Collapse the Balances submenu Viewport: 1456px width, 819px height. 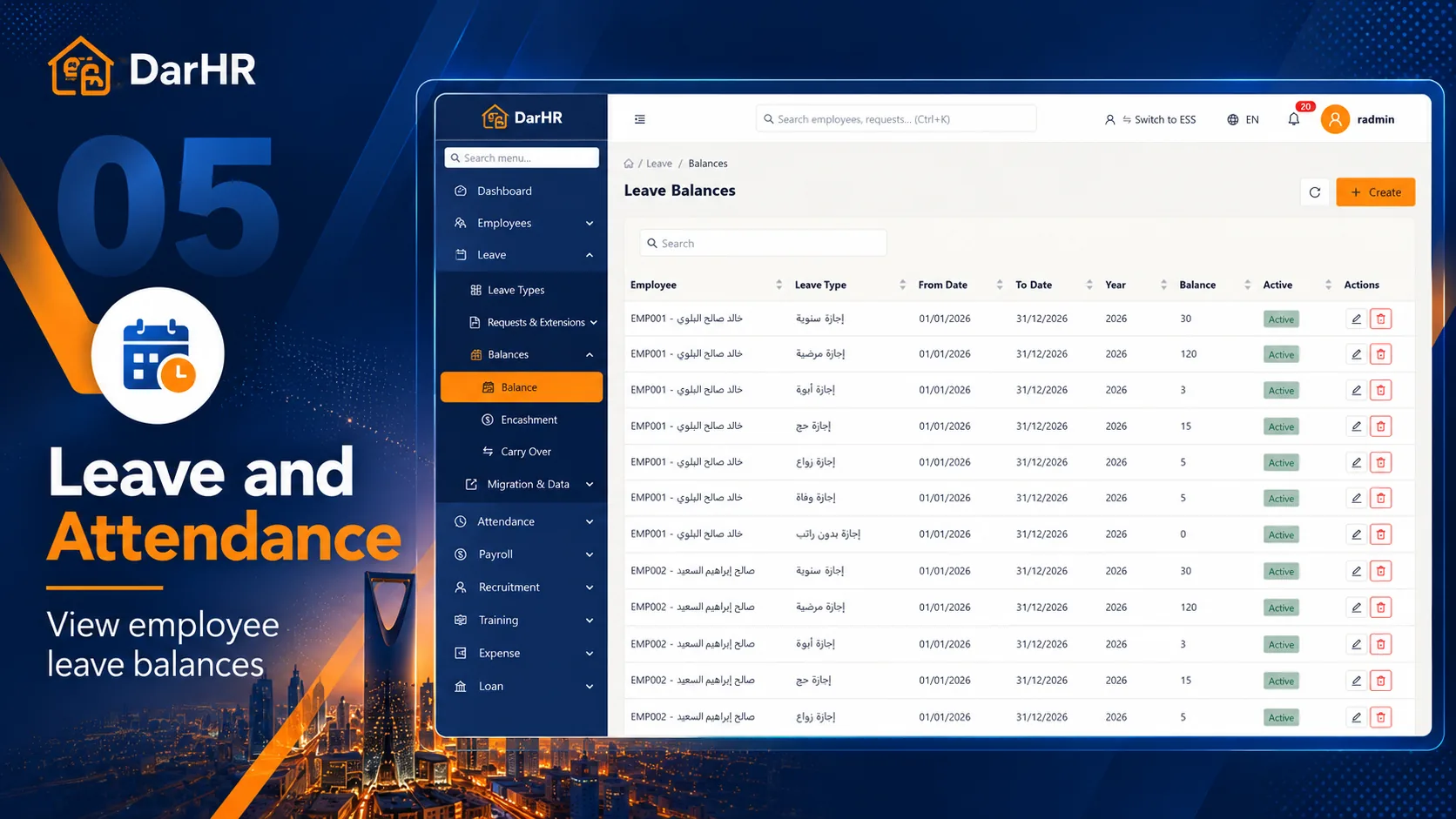590,355
